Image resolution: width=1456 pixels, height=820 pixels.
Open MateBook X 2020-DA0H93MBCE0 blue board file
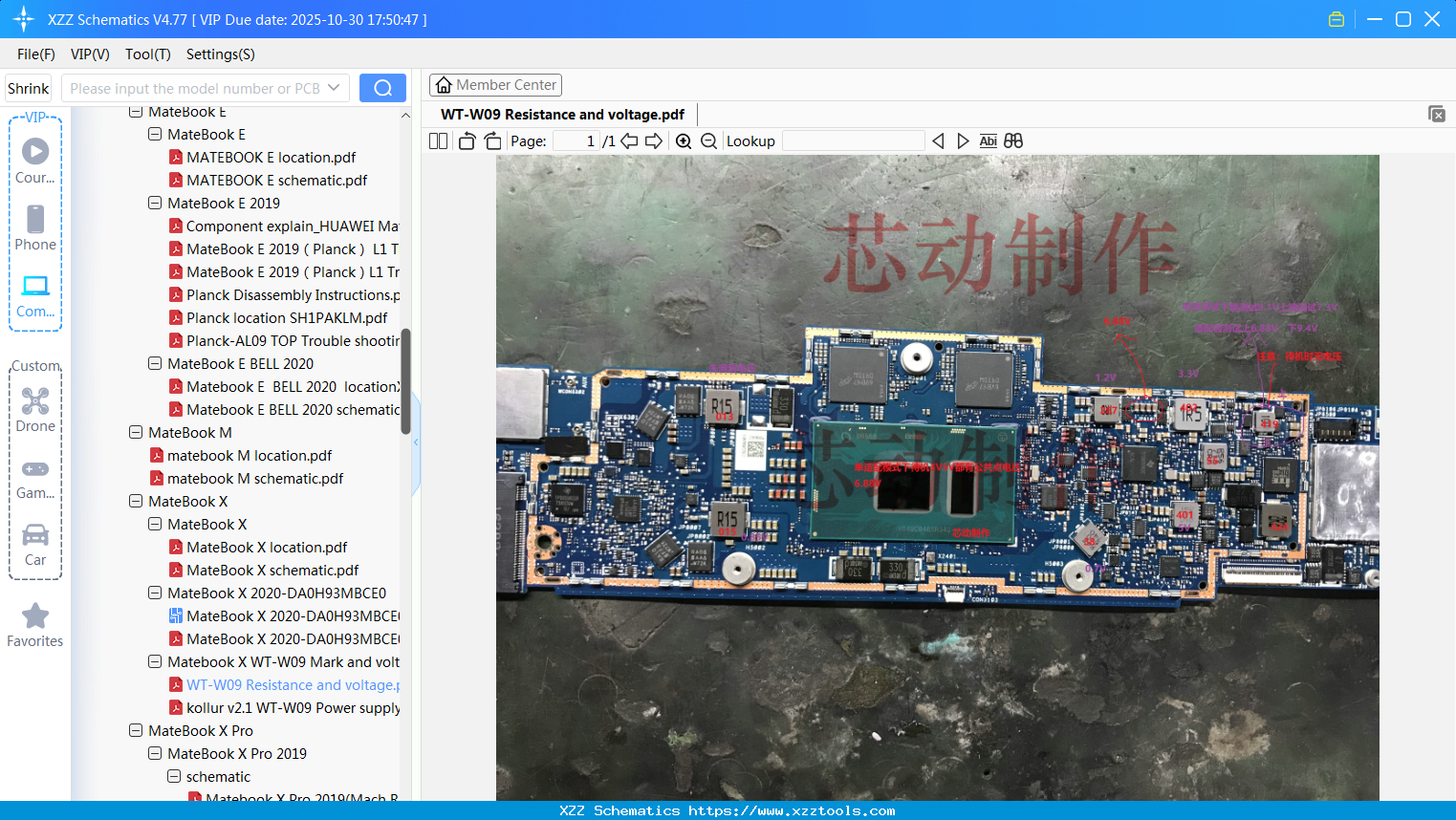284,616
